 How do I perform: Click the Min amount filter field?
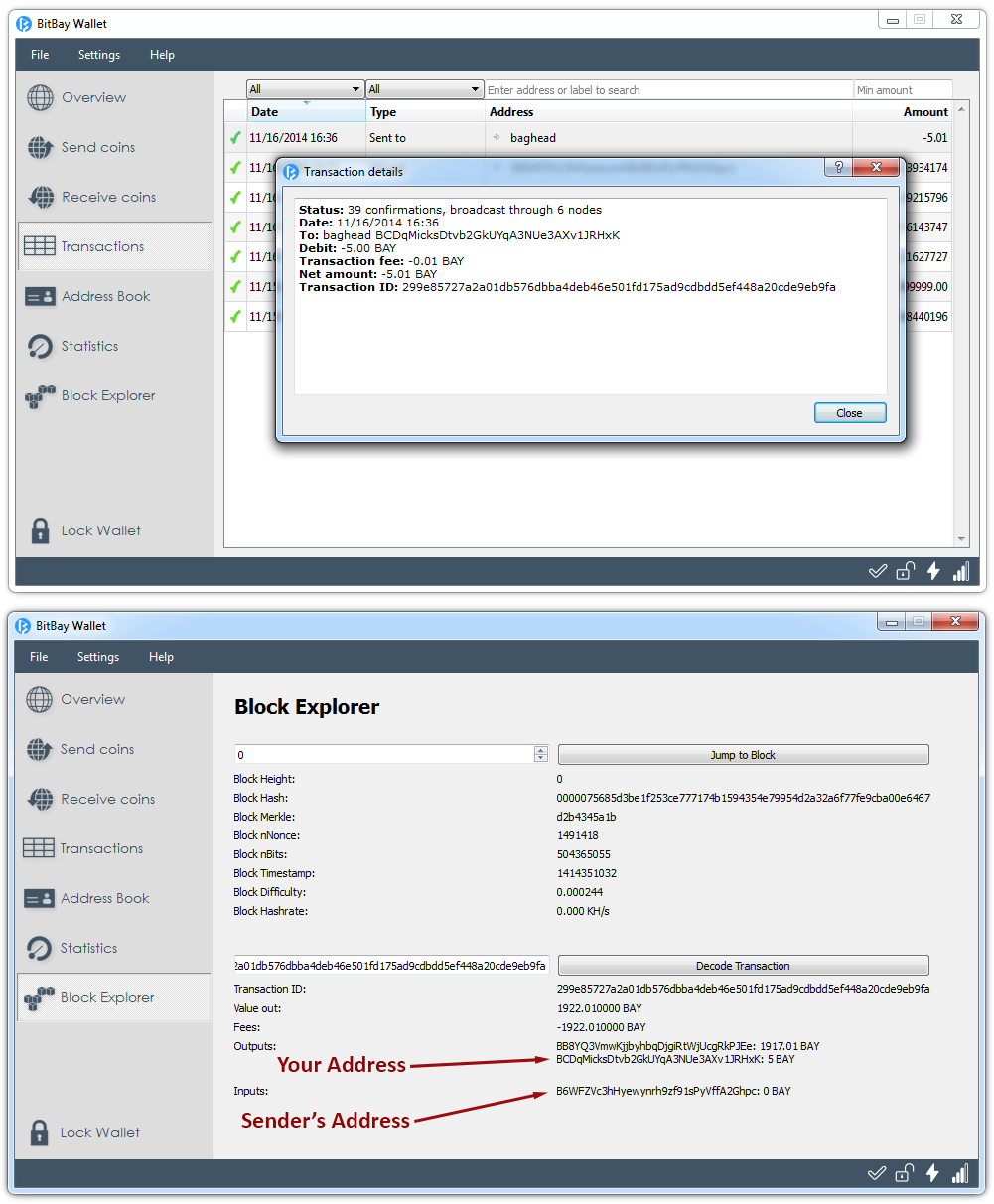click(x=903, y=89)
